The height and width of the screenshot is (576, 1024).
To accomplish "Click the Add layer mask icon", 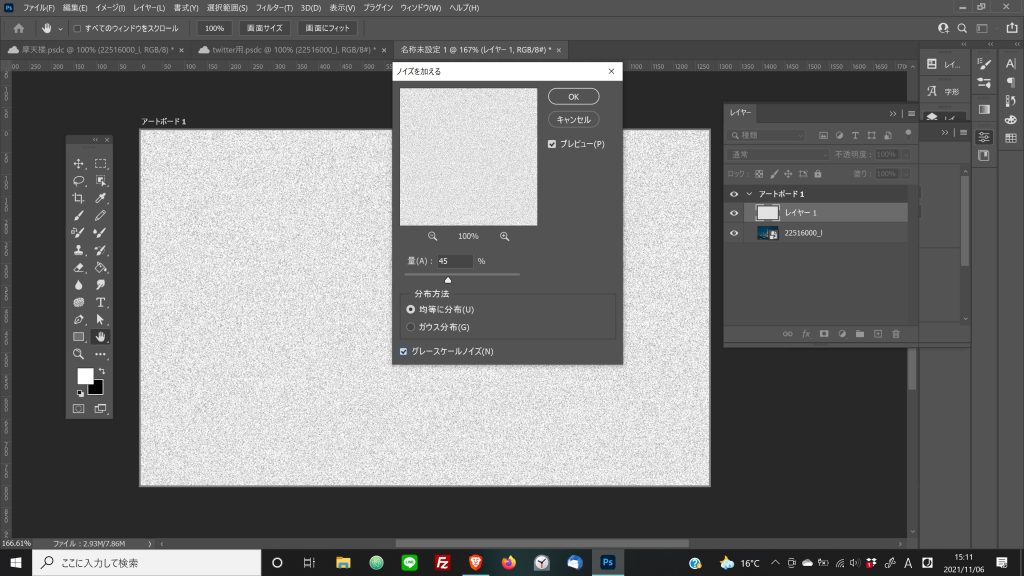I will tap(823, 333).
